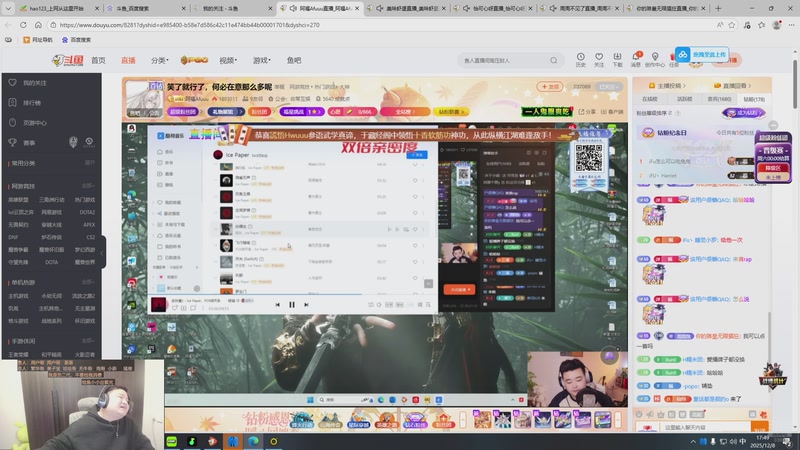The width and height of the screenshot is (800, 450).
Task: Click the PGC logo in navigation
Action: [194, 60]
